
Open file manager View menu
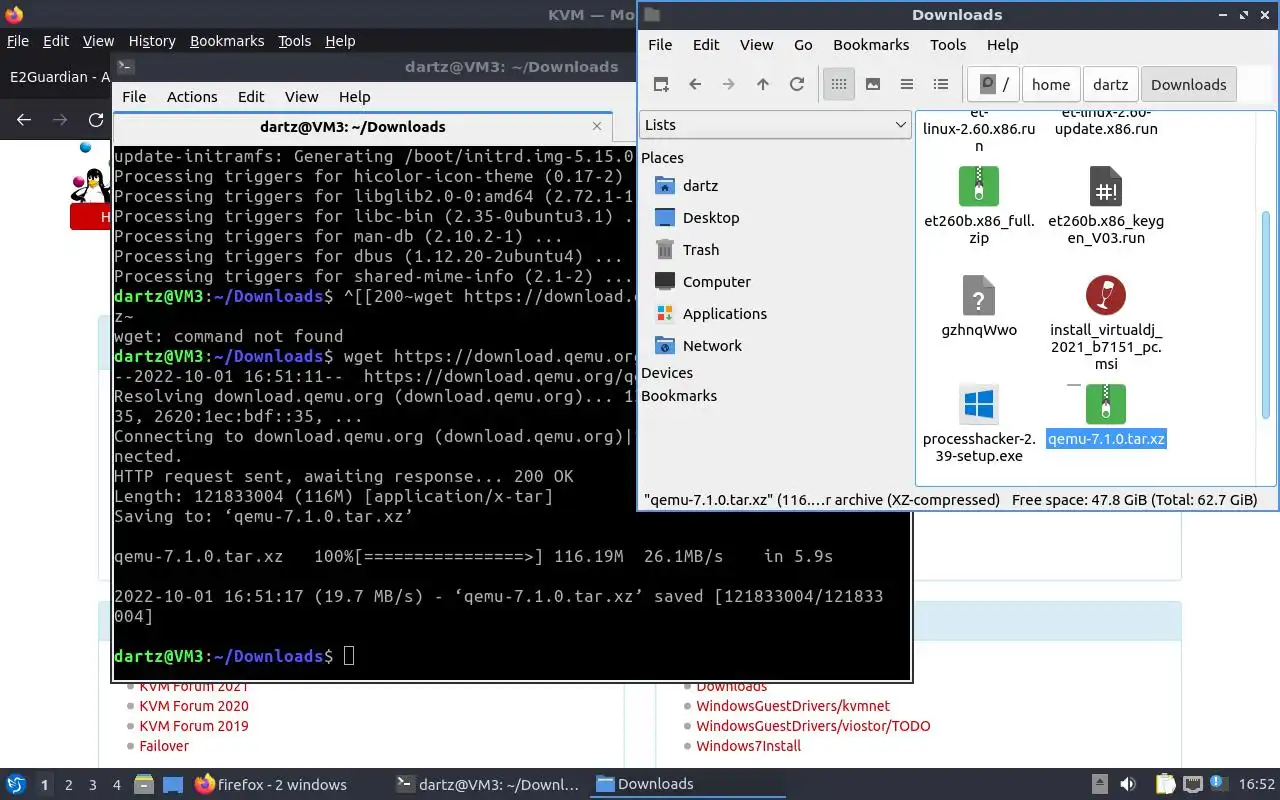click(x=756, y=45)
